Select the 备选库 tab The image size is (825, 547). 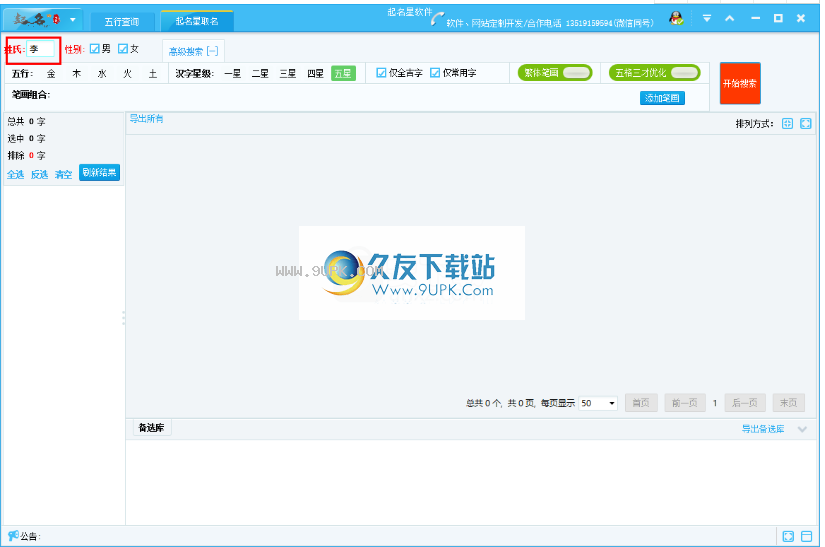click(x=152, y=428)
